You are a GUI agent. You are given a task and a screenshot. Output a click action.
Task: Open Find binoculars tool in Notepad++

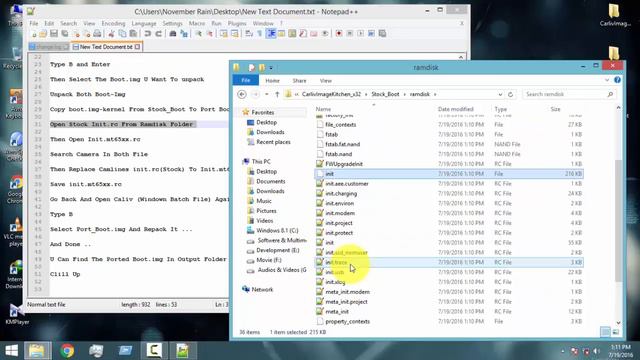173,33
